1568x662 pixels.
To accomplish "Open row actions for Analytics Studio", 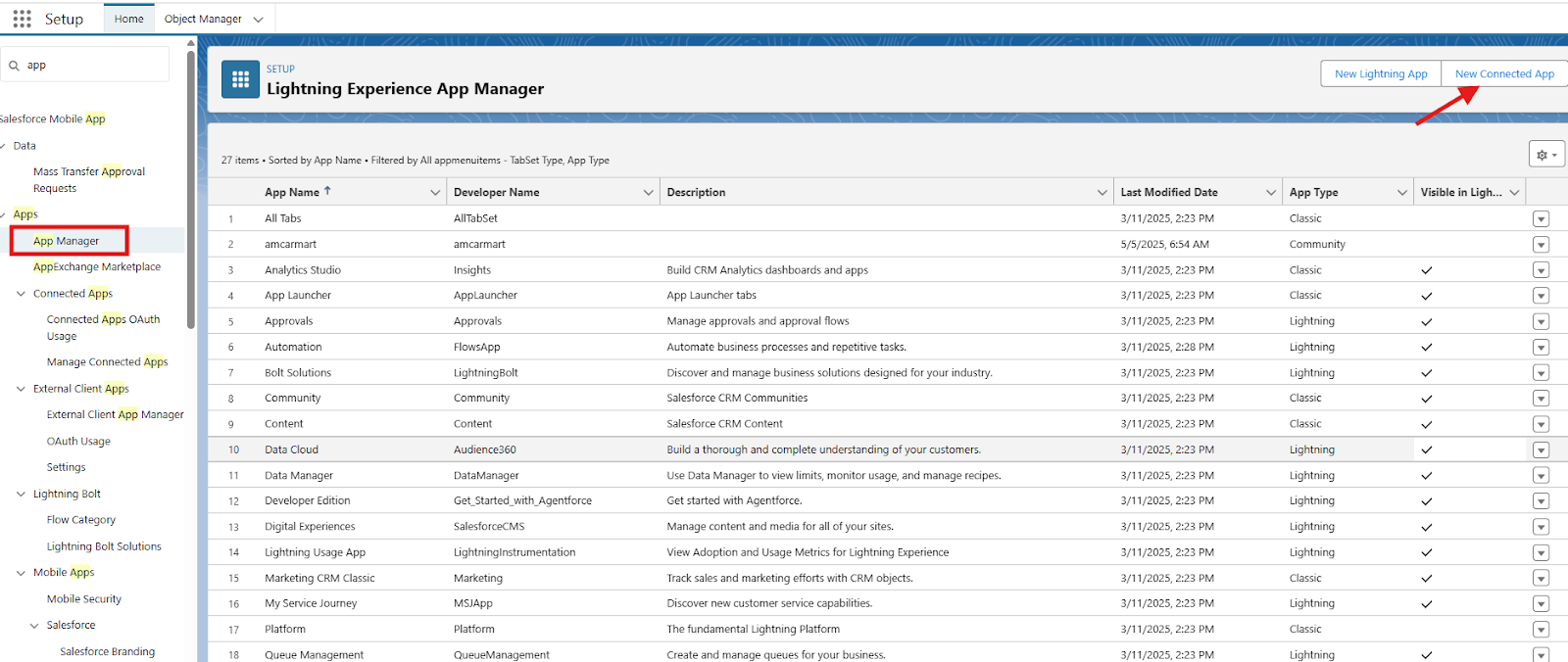I will click(1541, 270).
